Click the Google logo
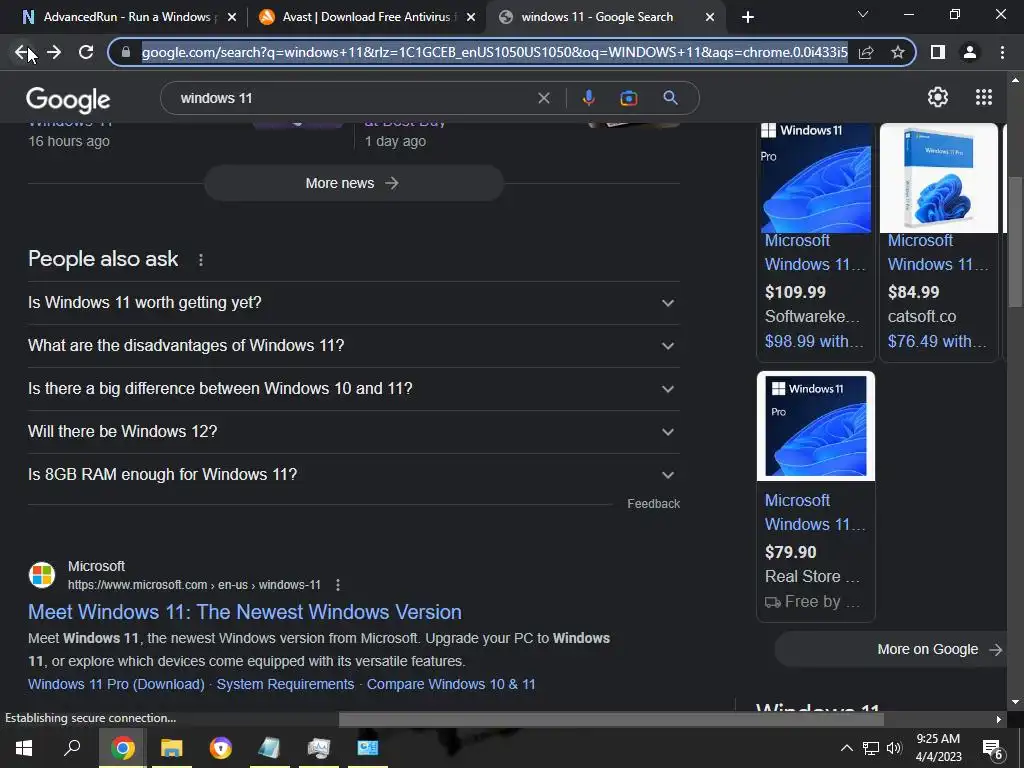Image resolution: width=1024 pixels, height=768 pixels. 68,100
